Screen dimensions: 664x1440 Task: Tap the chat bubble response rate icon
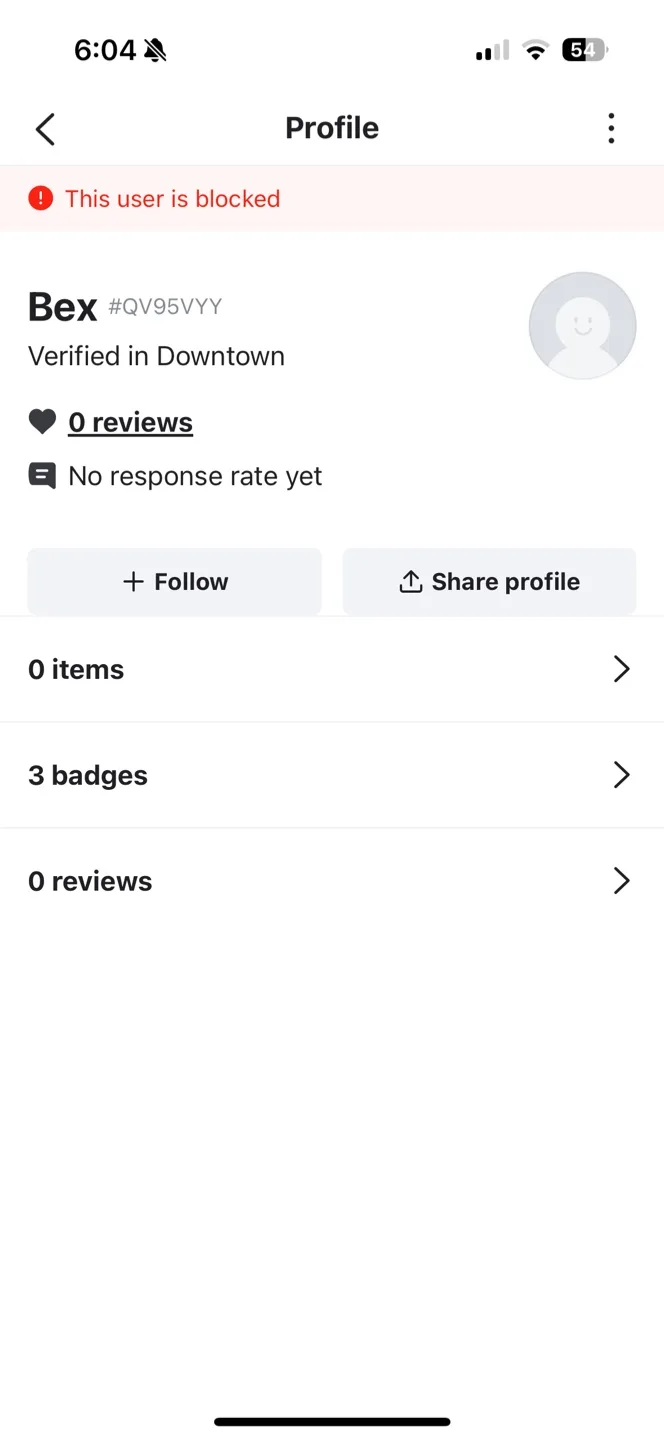(42, 476)
